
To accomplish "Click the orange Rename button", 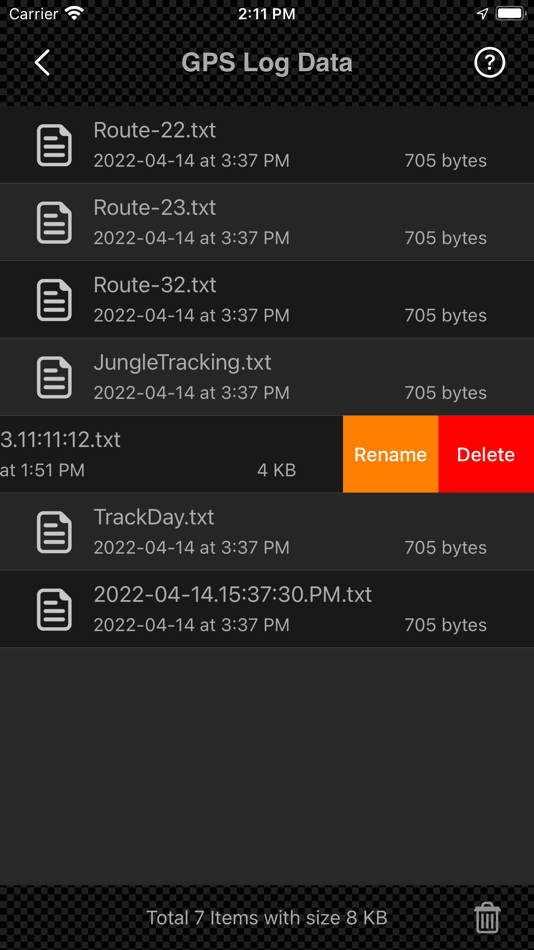I will click(390, 454).
